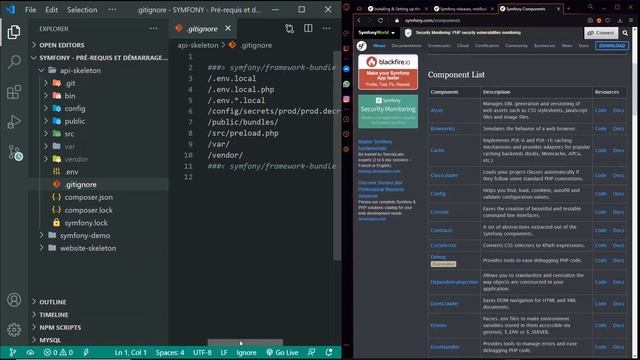640x360 pixels.
Task: Close the .gitignore editor tab
Action: (228, 28)
